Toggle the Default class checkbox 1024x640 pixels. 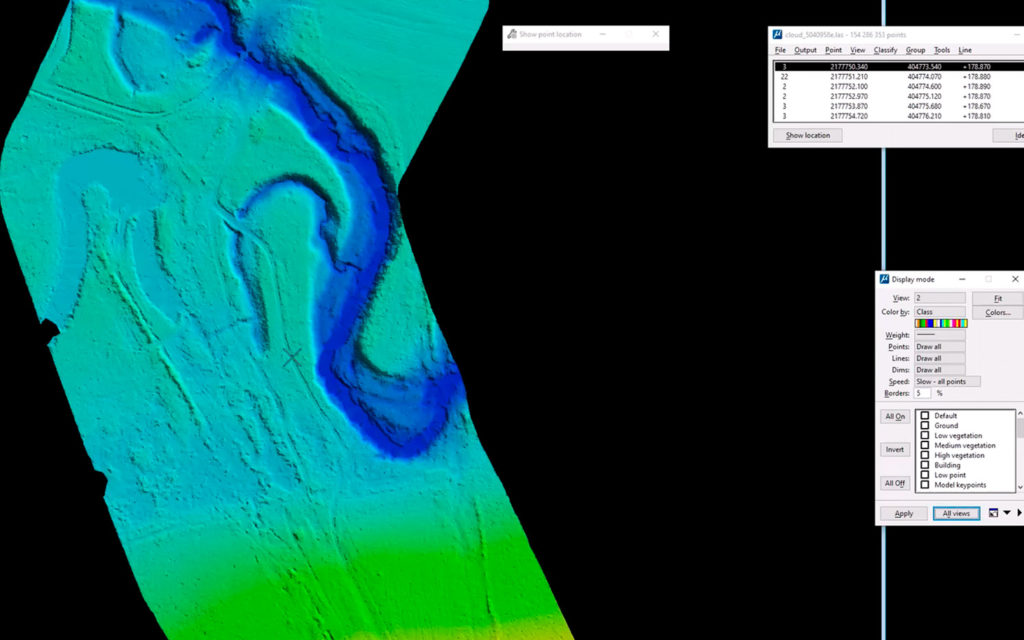(x=925, y=415)
